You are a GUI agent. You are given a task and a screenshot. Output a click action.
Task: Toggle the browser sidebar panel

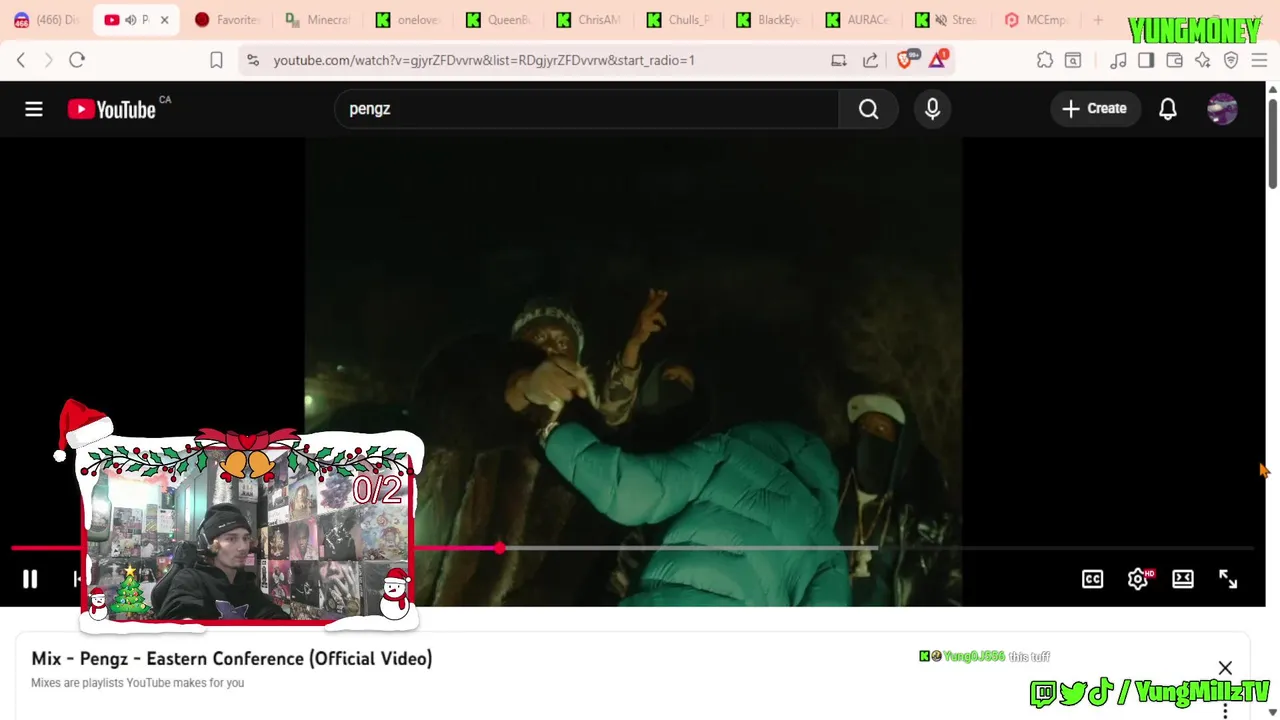tap(1146, 60)
